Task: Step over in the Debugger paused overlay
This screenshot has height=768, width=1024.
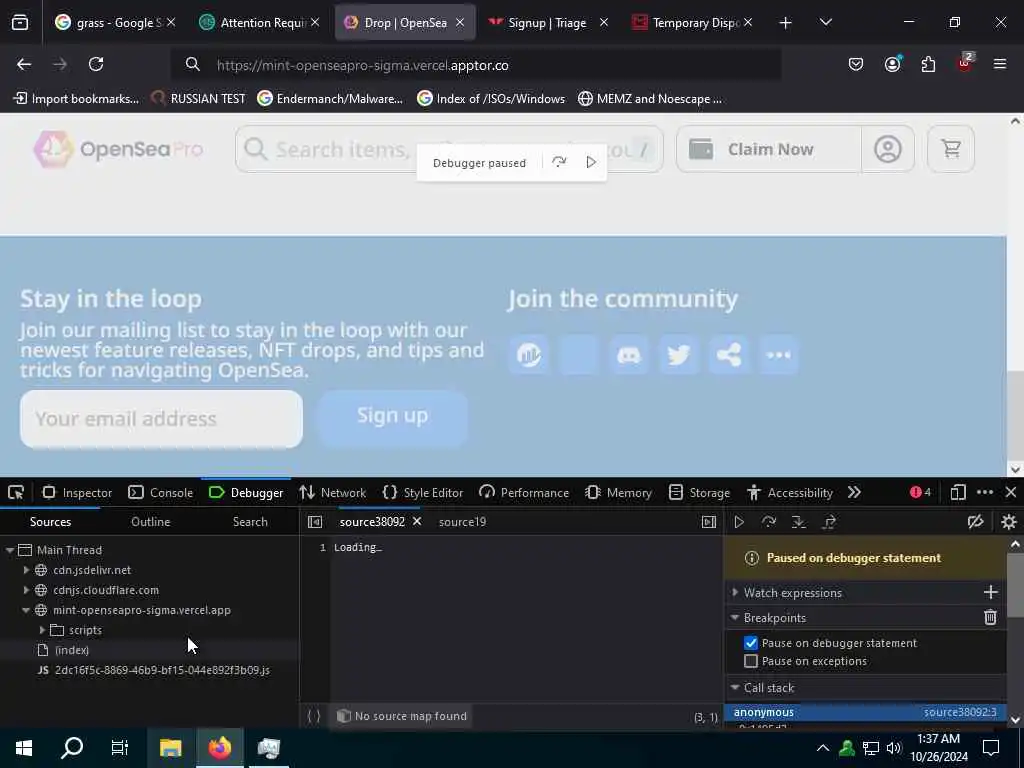Action: click(559, 162)
